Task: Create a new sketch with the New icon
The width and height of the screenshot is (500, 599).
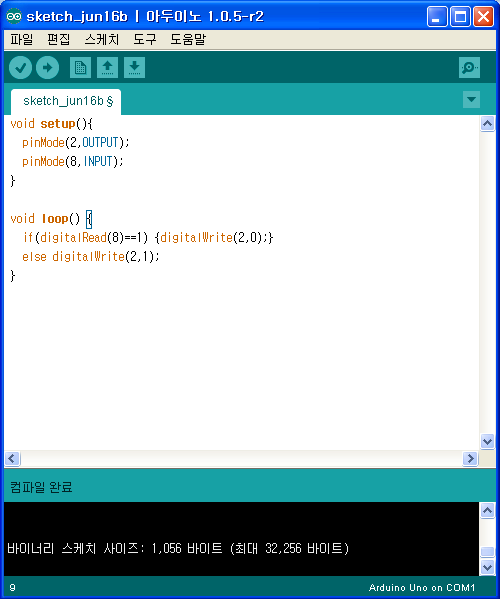Action: pos(81,68)
